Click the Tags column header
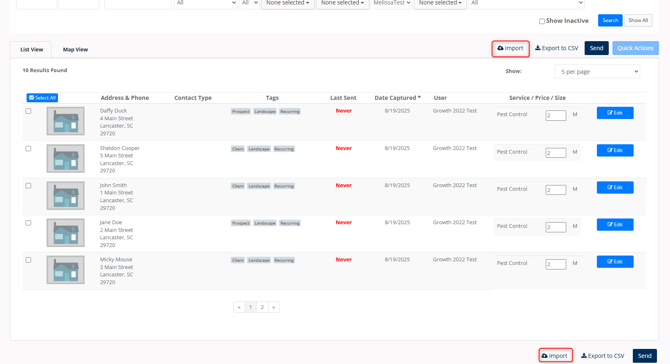This screenshot has width=670, height=364. 272,98
